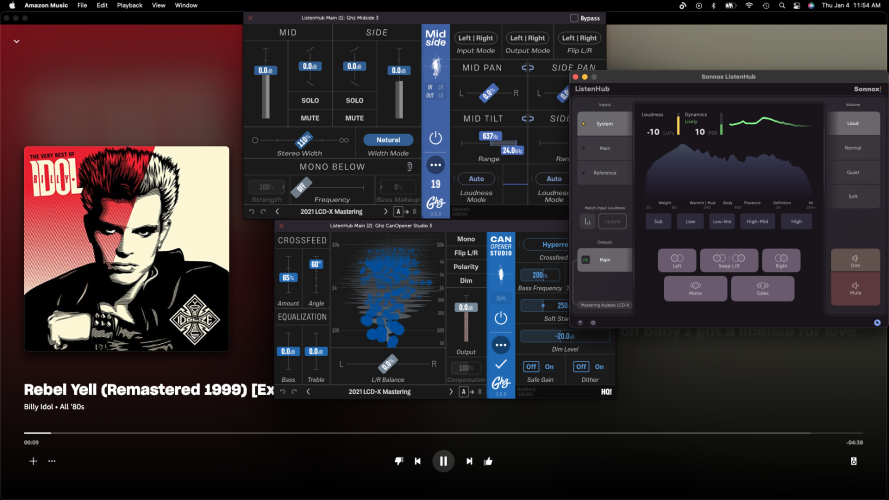Click Redo in the Midside plugin
889x500 pixels.
(263, 211)
